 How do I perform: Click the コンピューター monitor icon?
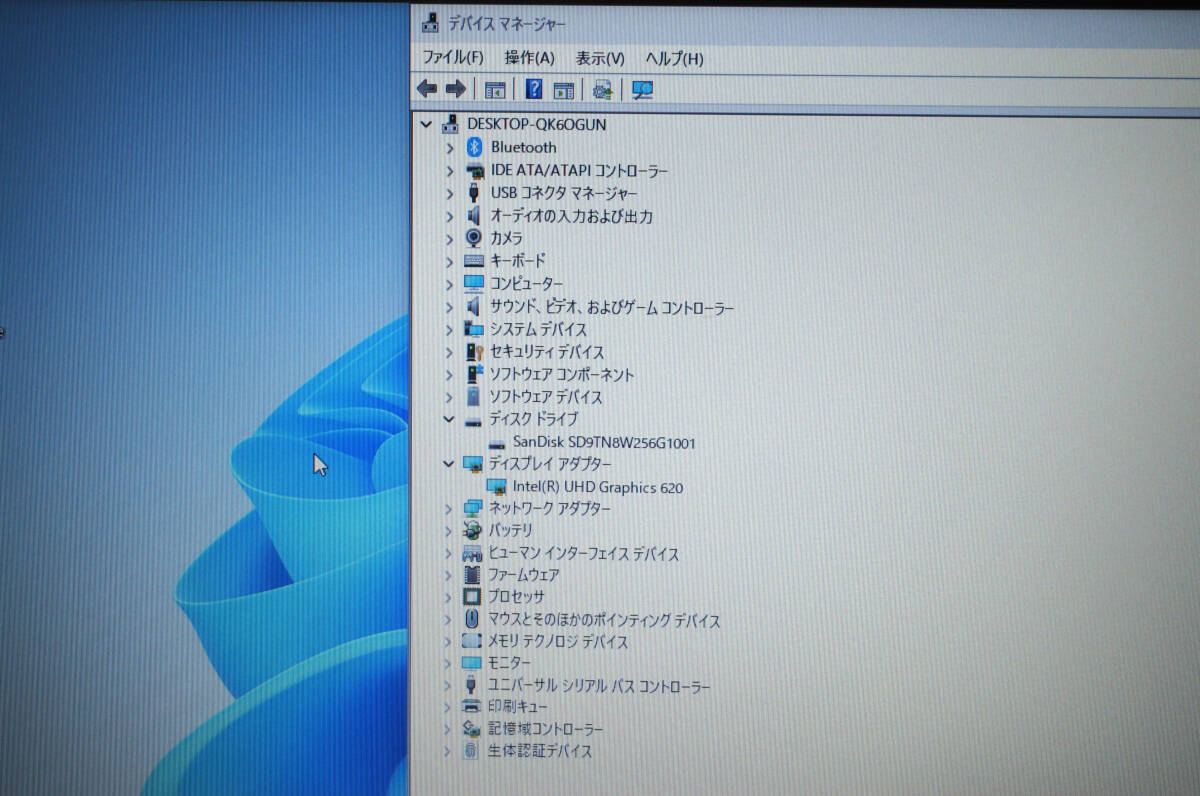point(474,283)
